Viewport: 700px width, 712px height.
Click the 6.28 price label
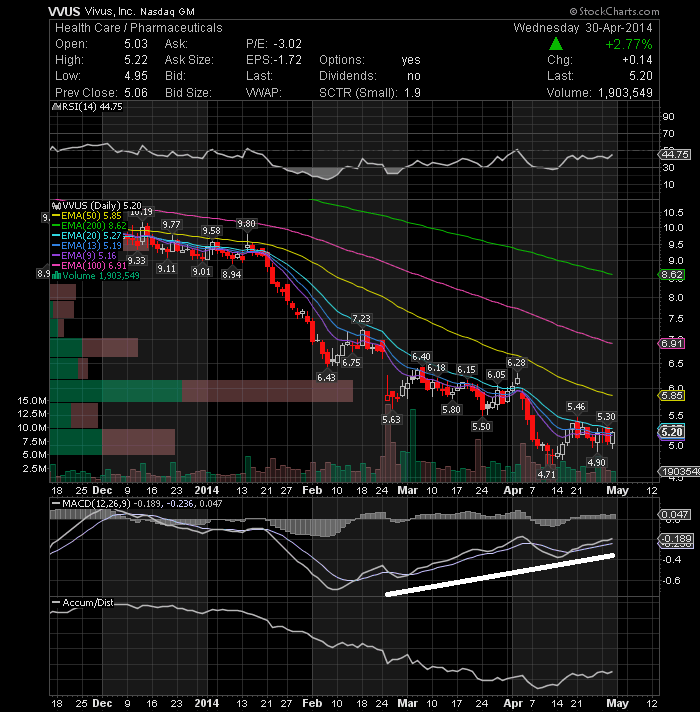(x=516, y=362)
